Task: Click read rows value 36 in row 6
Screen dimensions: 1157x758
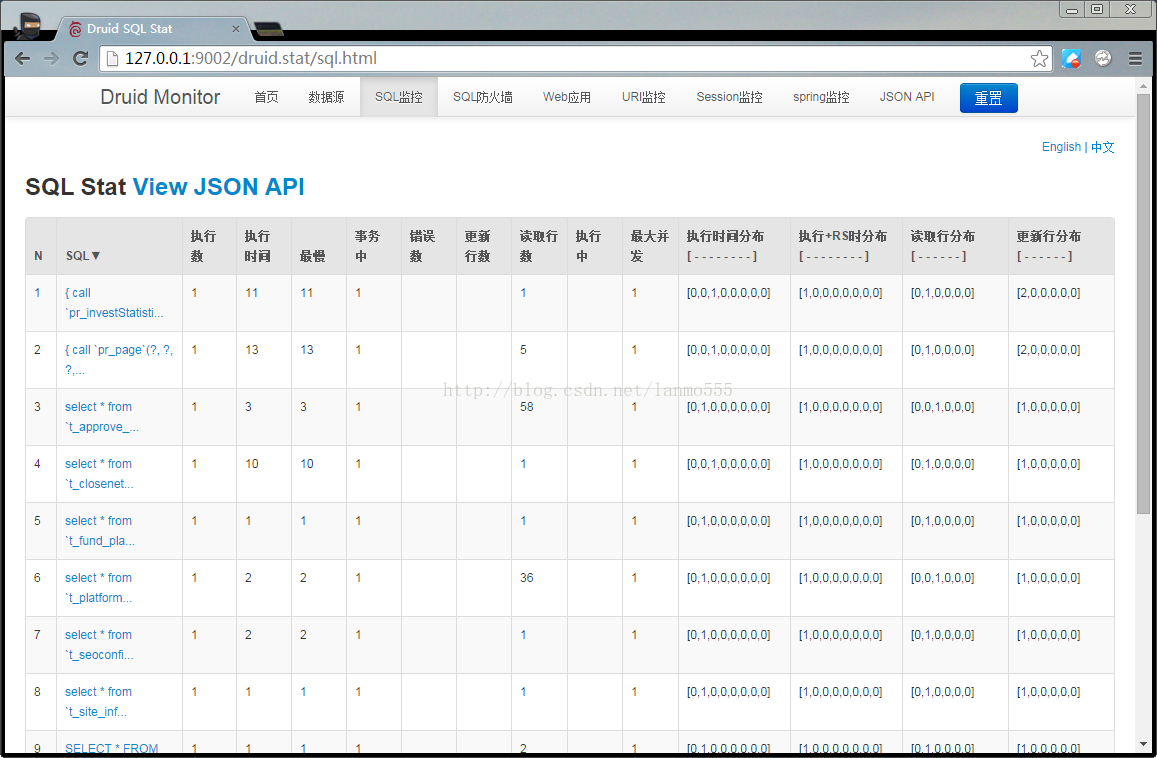Action: pyautogui.click(x=526, y=577)
